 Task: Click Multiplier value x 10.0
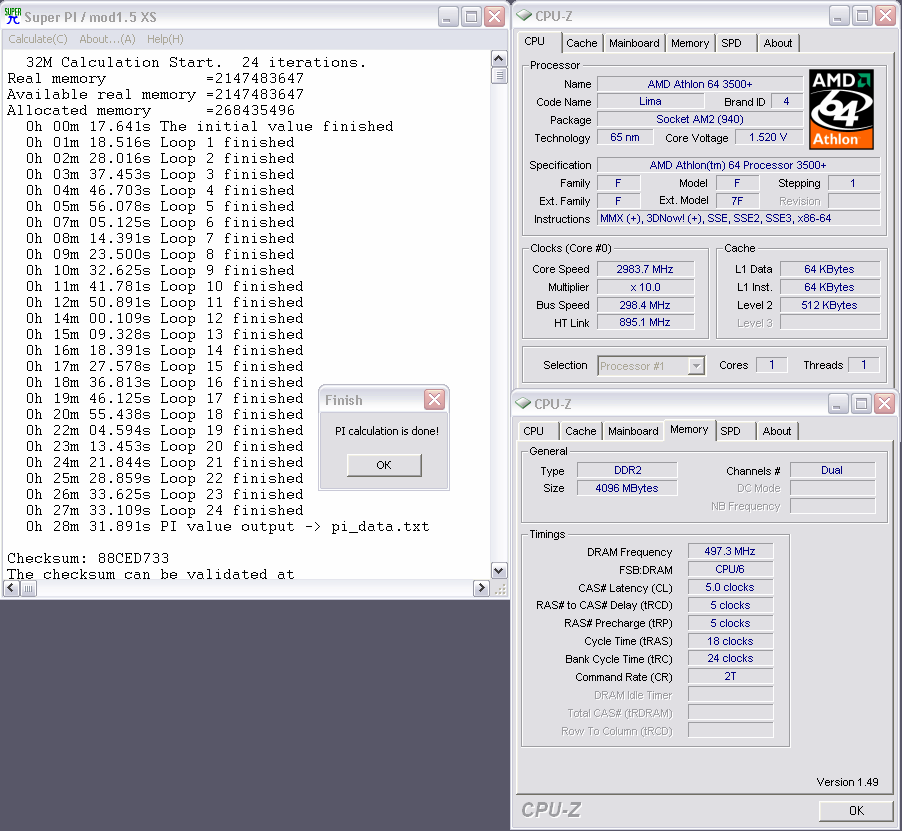tap(645, 287)
